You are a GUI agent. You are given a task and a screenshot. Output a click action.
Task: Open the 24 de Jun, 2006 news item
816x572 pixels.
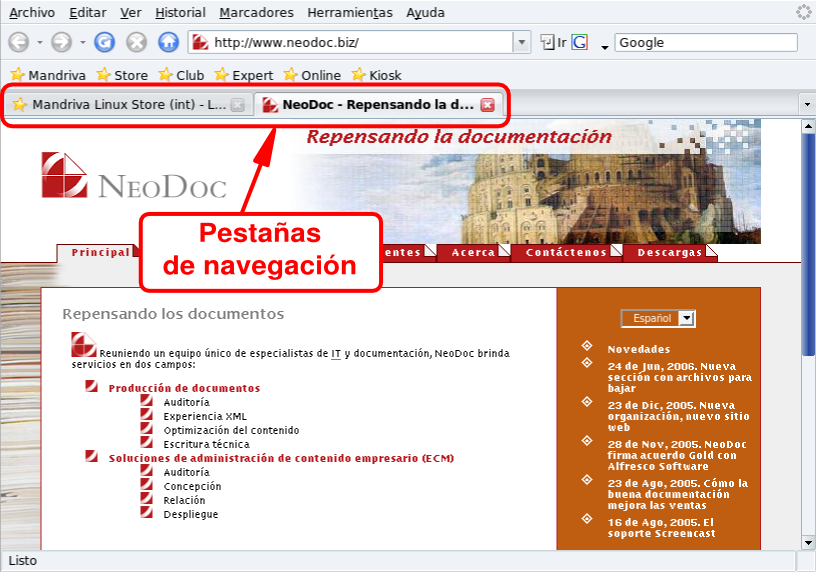click(679, 377)
